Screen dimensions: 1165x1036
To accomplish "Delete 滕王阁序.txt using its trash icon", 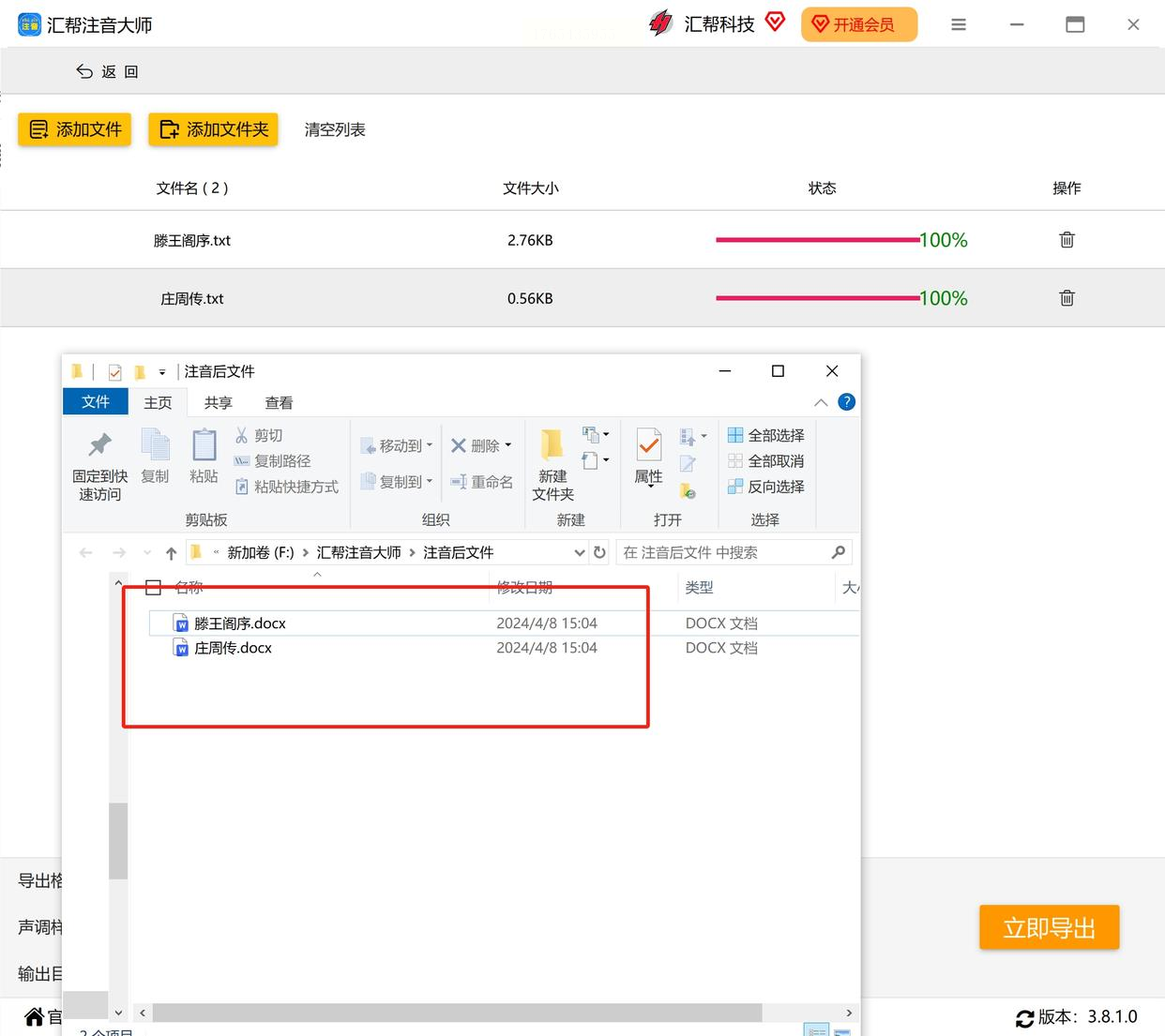I will (1067, 240).
